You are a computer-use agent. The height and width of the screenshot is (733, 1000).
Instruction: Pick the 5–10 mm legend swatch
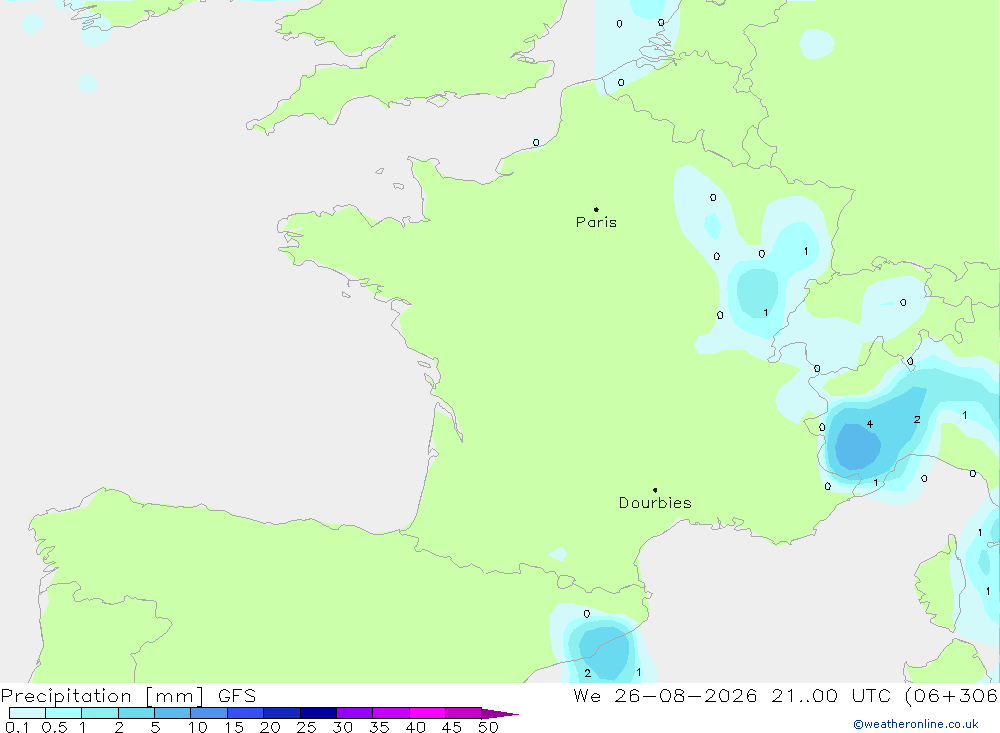172,713
